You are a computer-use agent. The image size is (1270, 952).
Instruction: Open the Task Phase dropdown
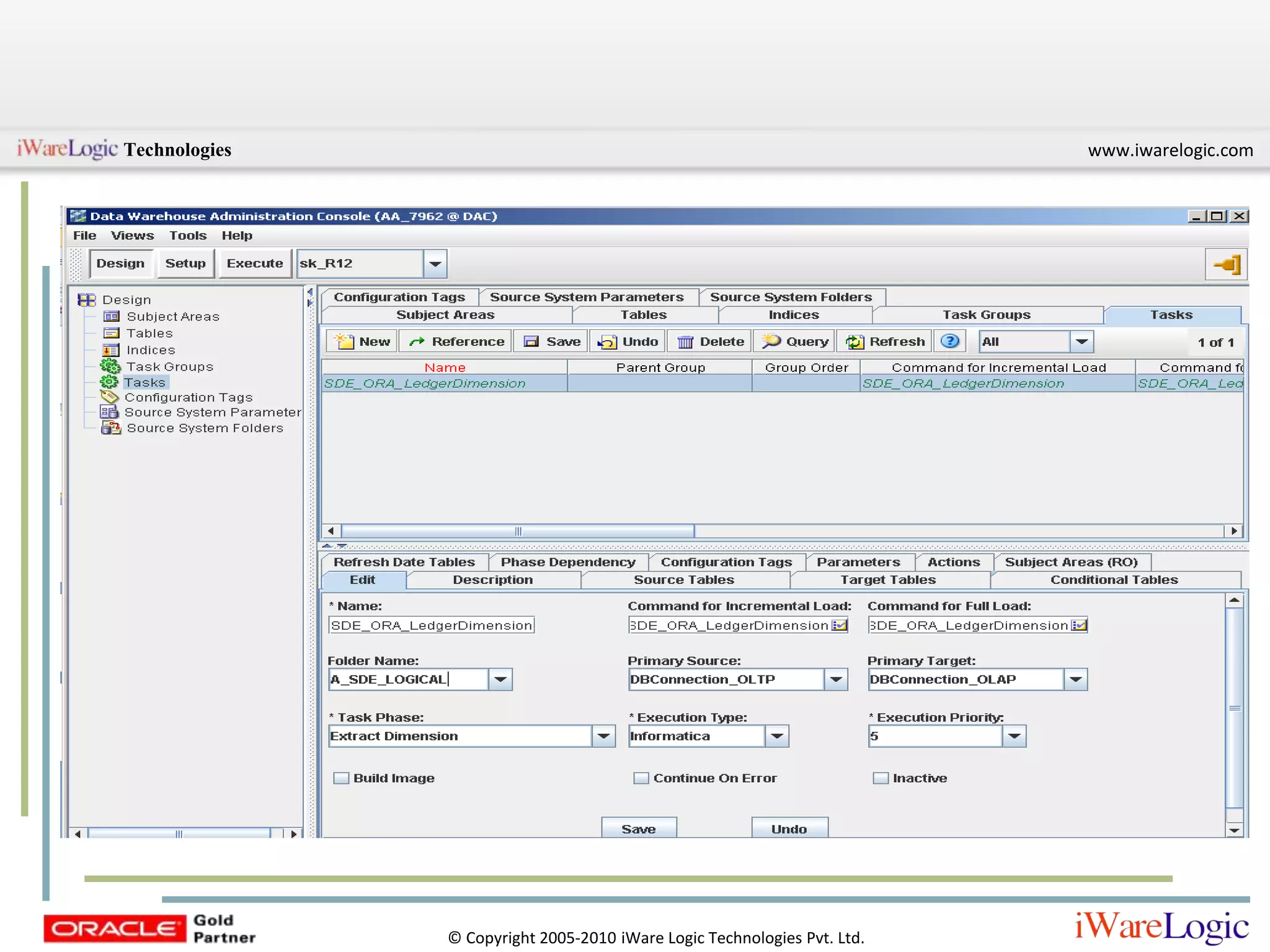tap(603, 736)
